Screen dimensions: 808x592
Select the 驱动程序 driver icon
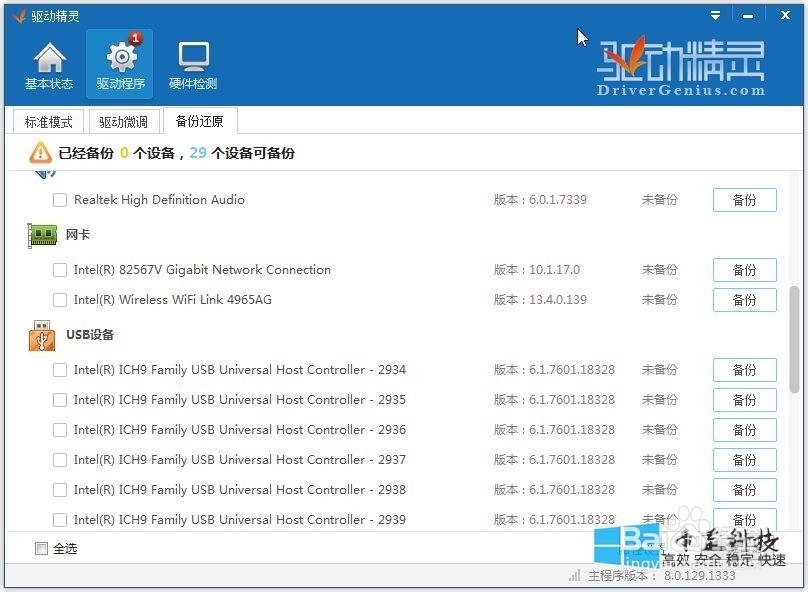[x=120, y=60]
